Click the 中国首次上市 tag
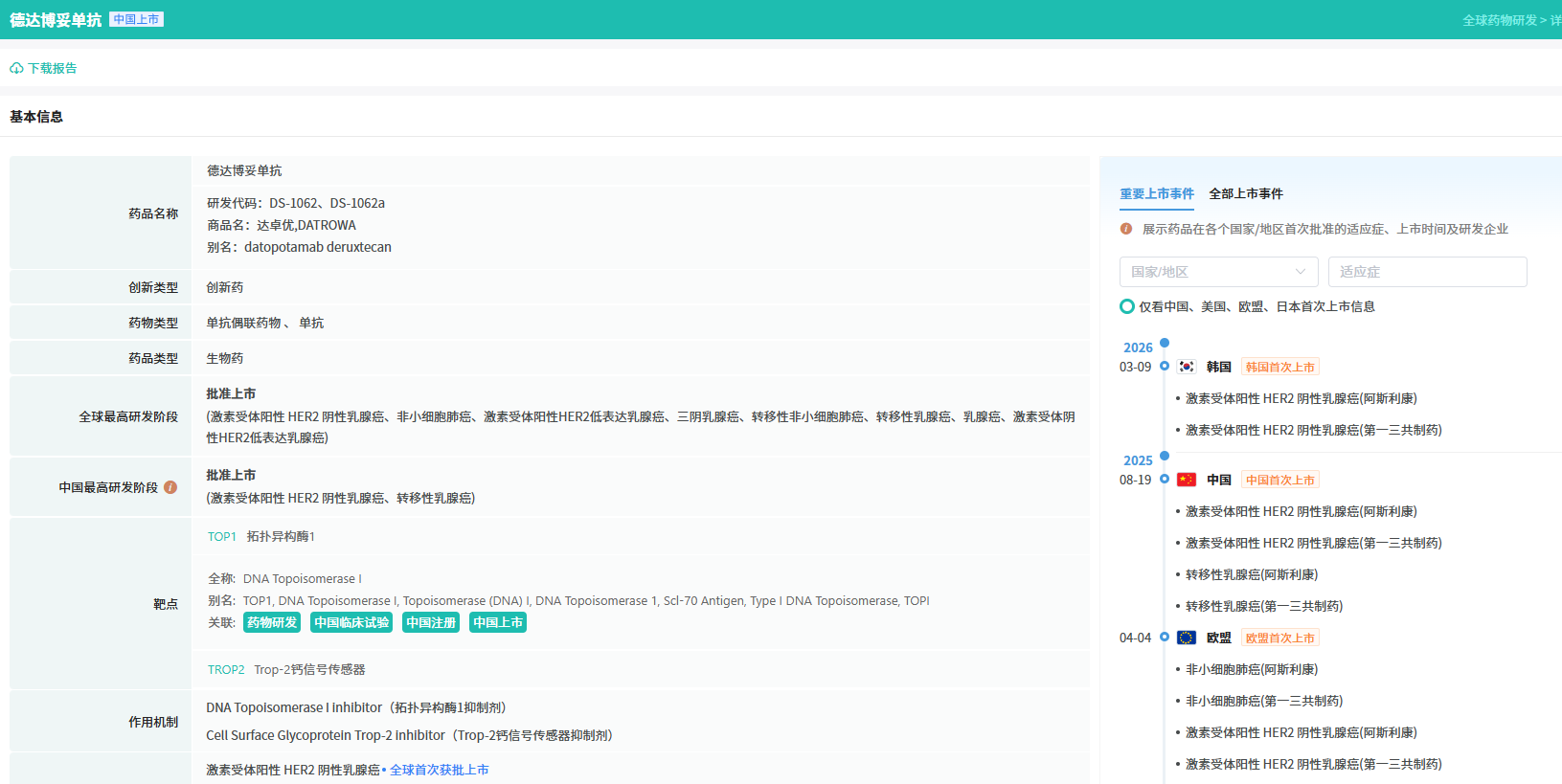Screen dimensions: 1562x784 1280,480
